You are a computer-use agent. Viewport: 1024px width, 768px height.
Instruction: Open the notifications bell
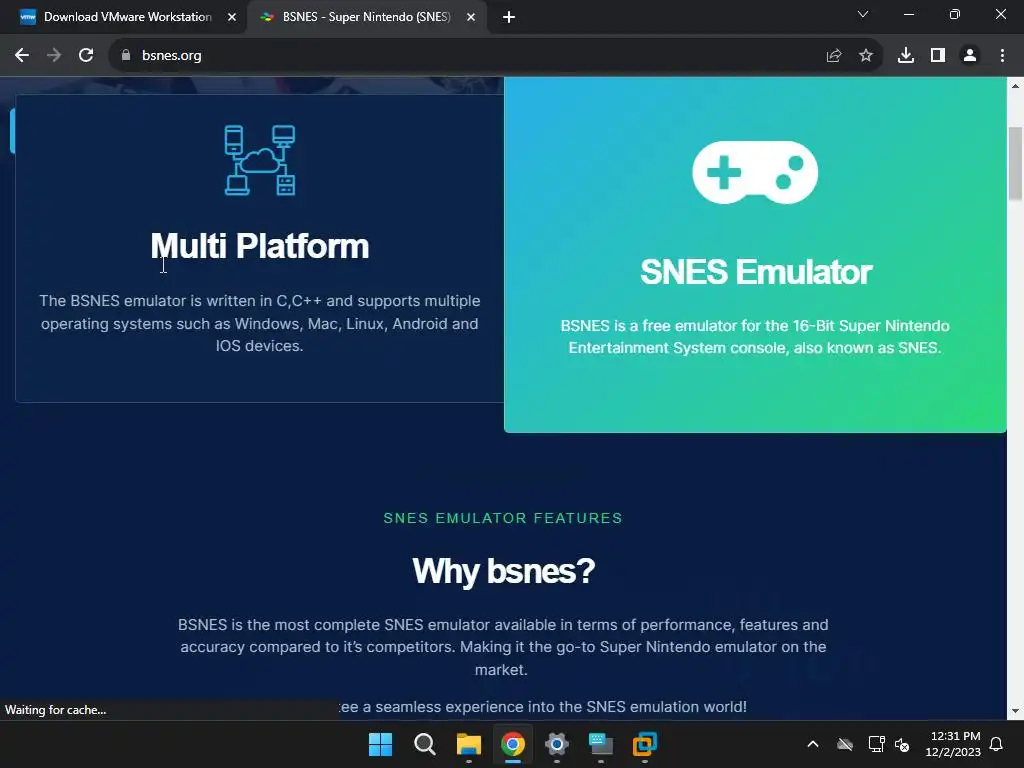[x=997, y=744]
